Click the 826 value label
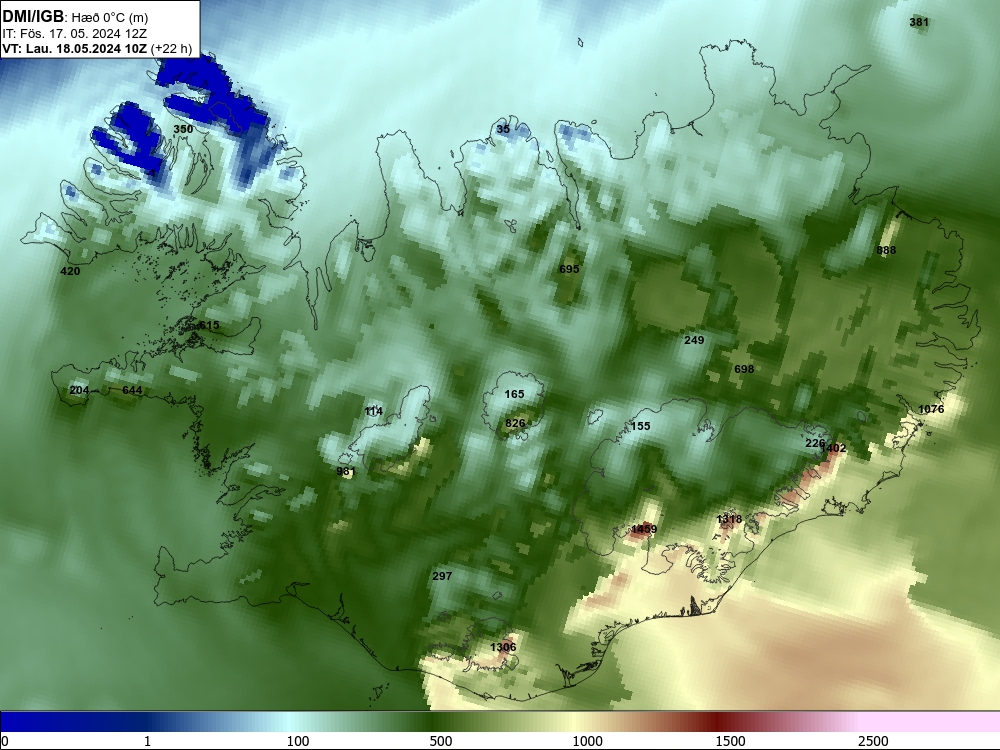Screen dimensions: 1000x750 pos(515,423)
